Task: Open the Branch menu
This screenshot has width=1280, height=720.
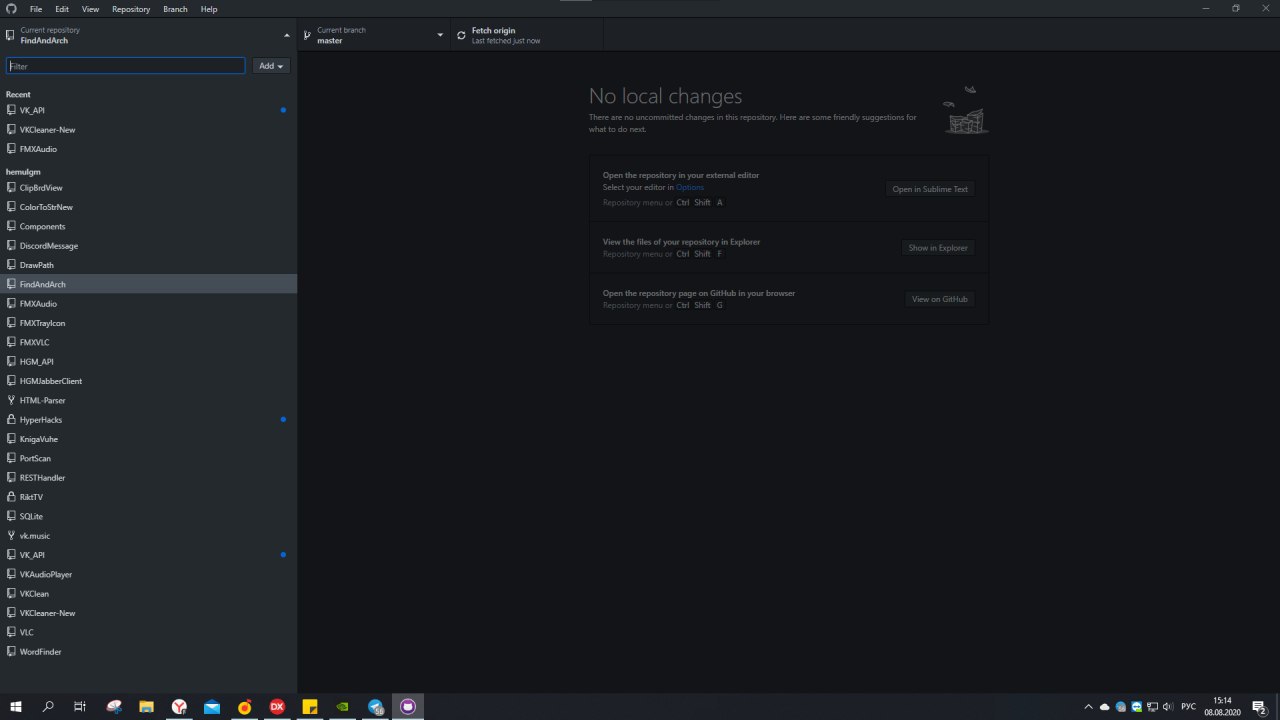Action: [x=175, y=9]
